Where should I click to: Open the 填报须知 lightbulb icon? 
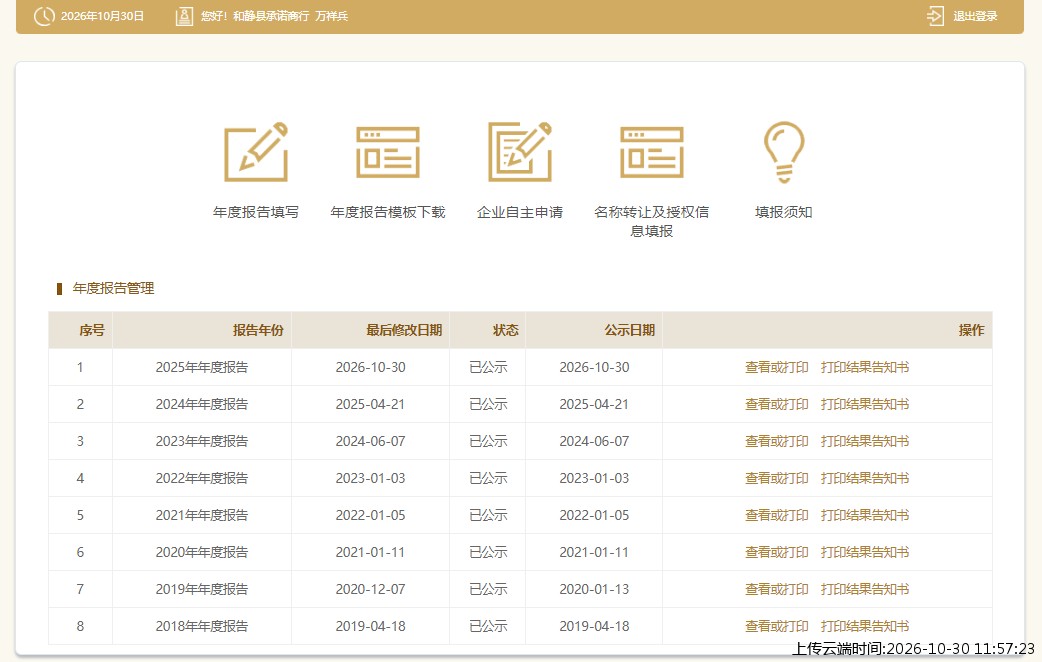point(783,152)
